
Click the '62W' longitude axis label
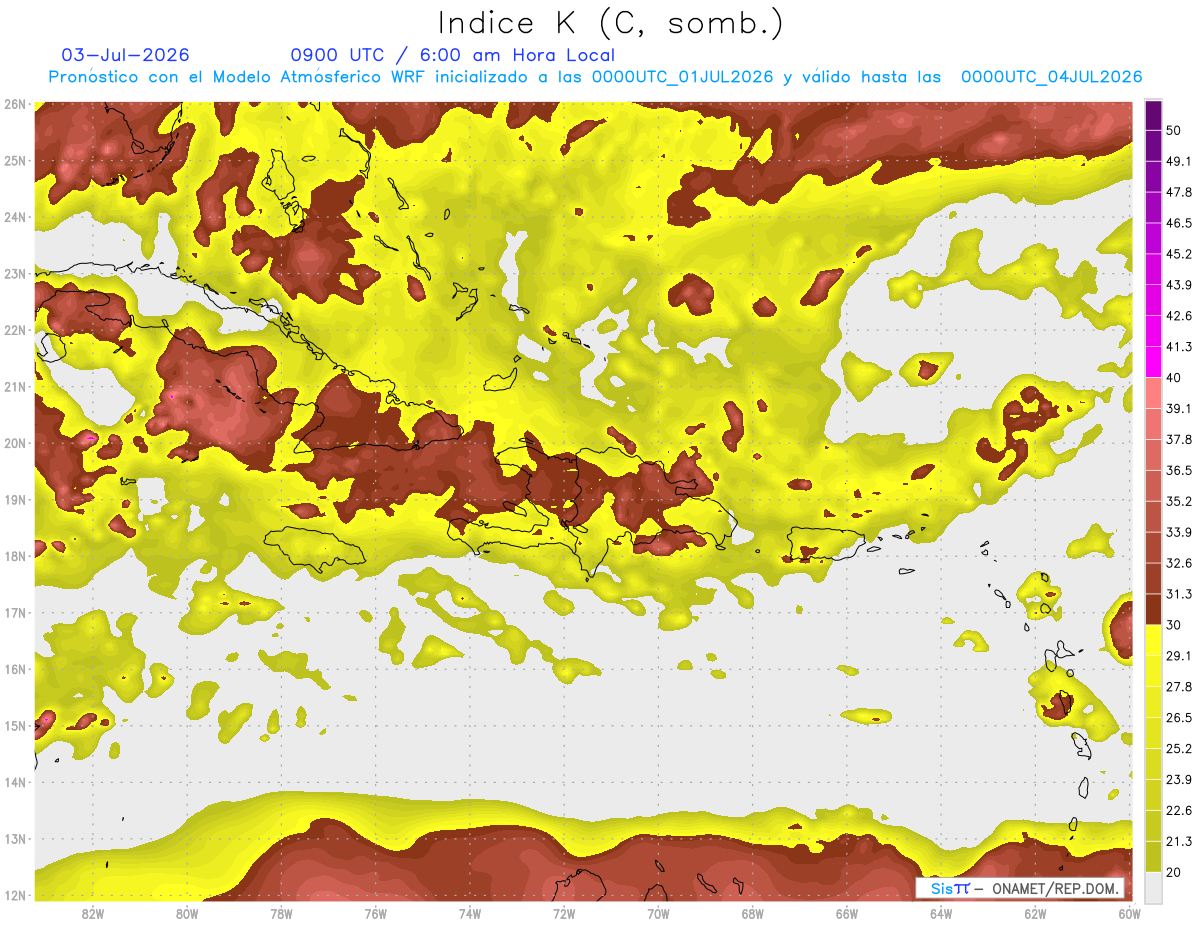1035,914
